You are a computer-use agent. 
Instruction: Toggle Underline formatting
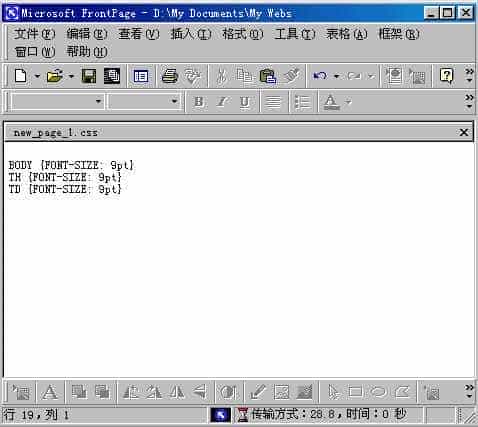pyautogui.click(x=245, y=102)
